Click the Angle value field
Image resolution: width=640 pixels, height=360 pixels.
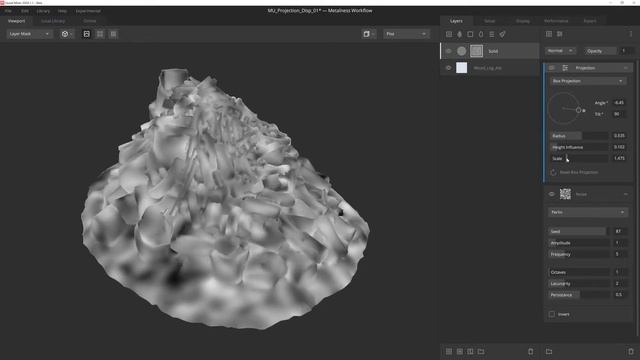coord(619,102)
